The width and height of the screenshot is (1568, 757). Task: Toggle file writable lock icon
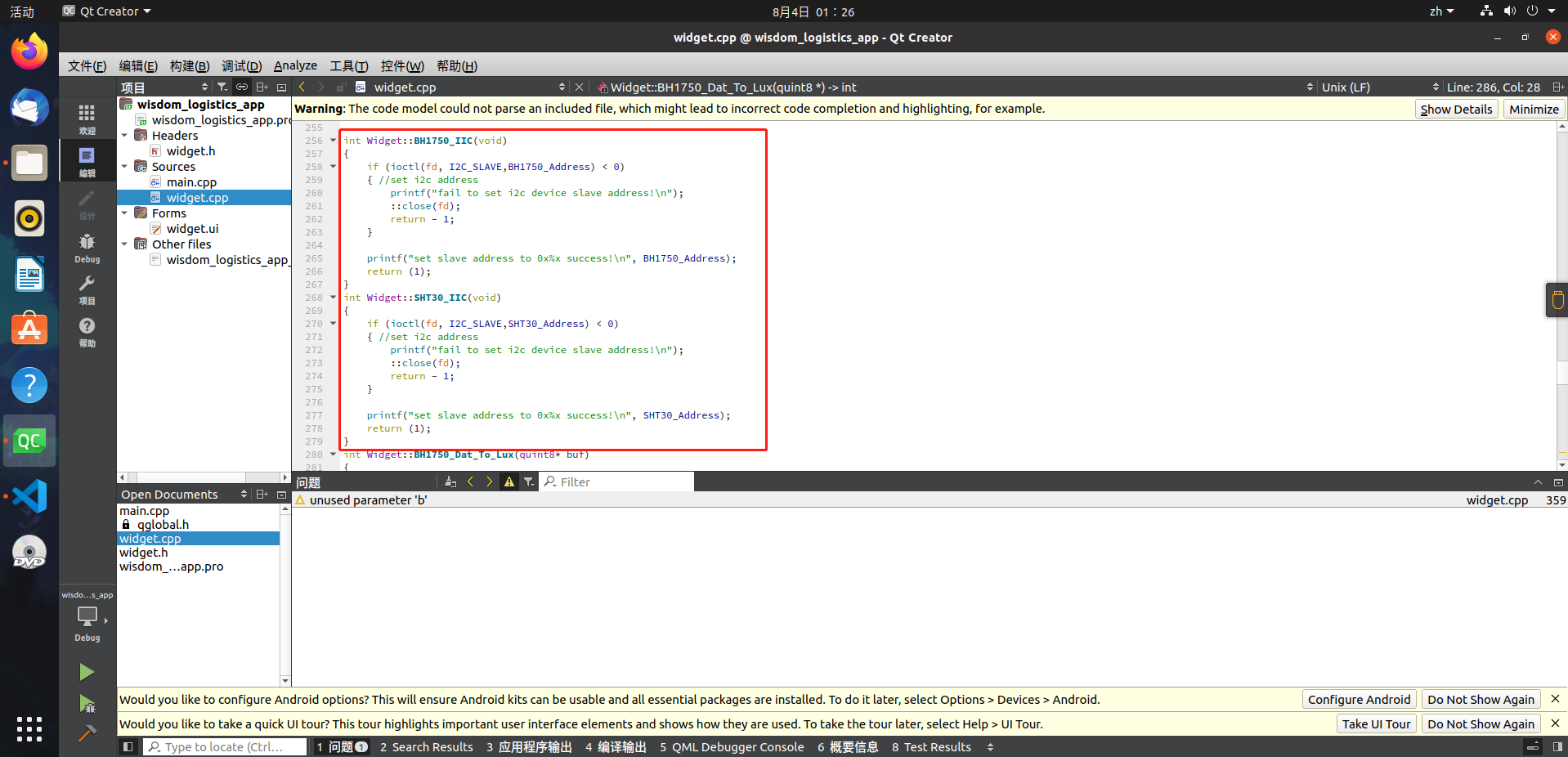pyautogui.click(x=341, y=87)
